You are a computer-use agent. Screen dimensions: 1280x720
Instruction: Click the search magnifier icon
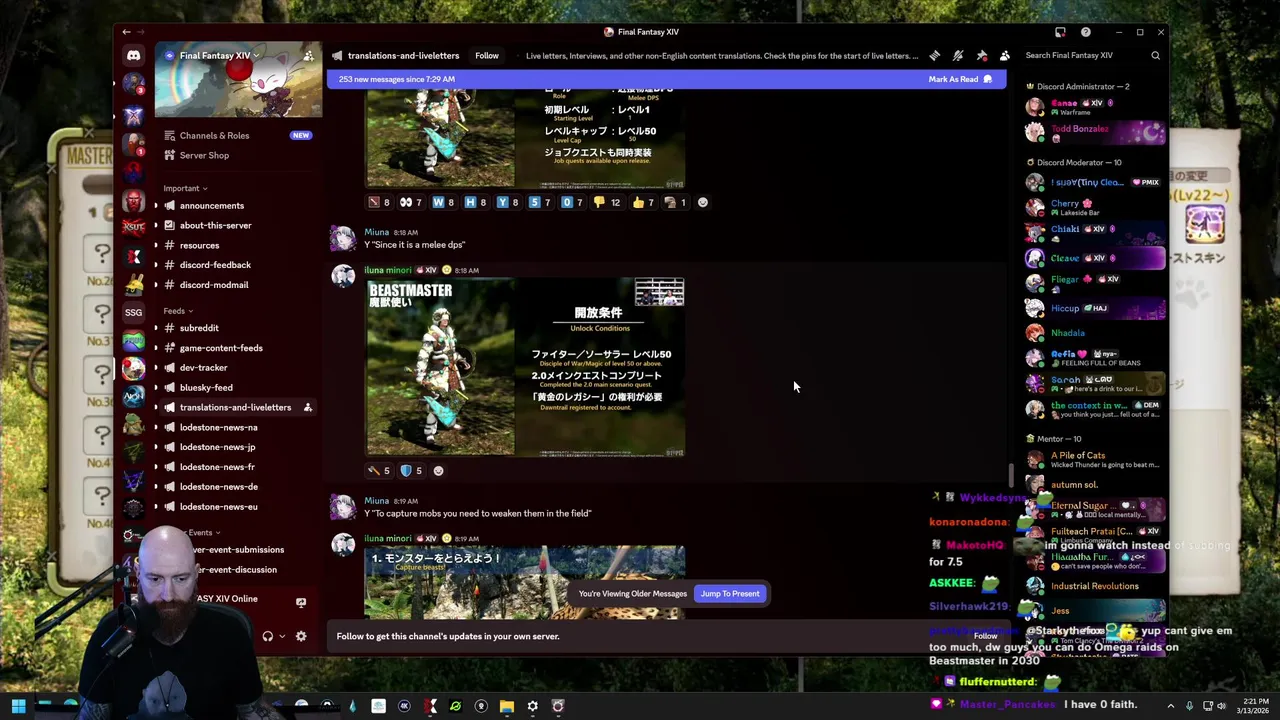click(x=1156, y=56)
